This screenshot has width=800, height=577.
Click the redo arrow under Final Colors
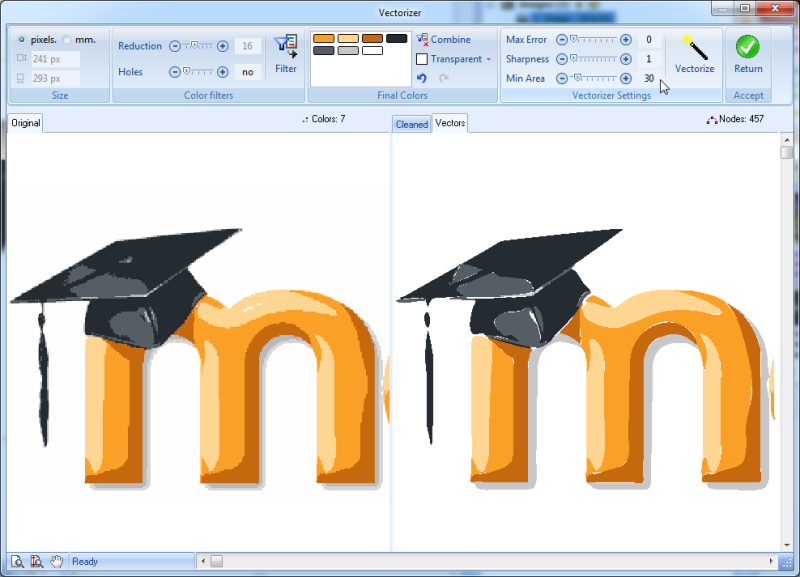click(444, 77)
